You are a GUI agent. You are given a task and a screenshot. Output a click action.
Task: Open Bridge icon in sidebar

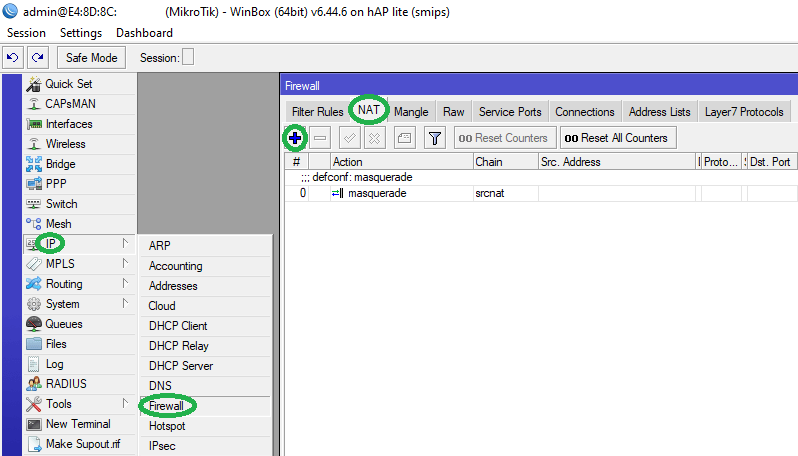[34, 164]
